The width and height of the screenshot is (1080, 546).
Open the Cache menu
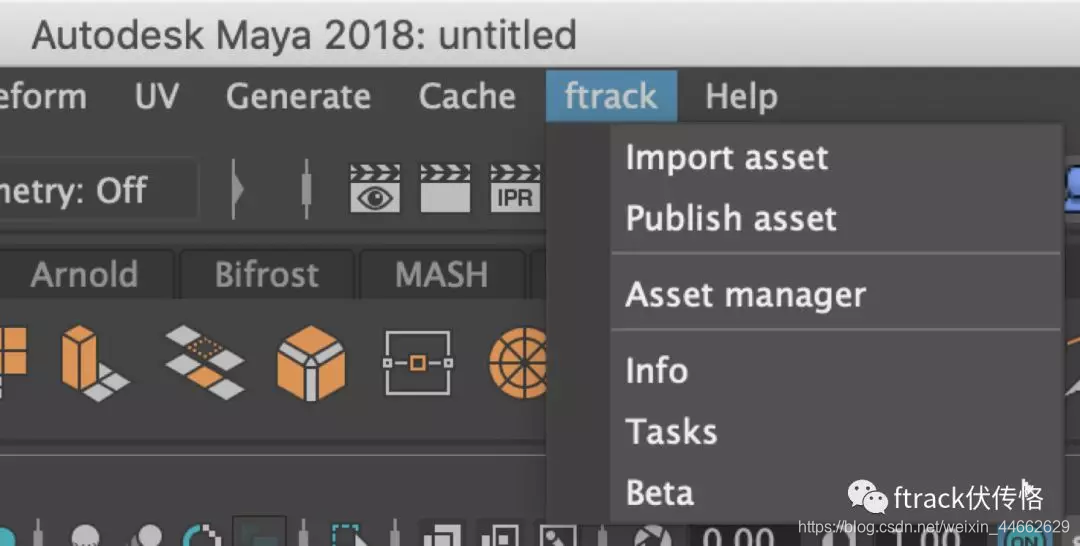click(x=467, y=96)
